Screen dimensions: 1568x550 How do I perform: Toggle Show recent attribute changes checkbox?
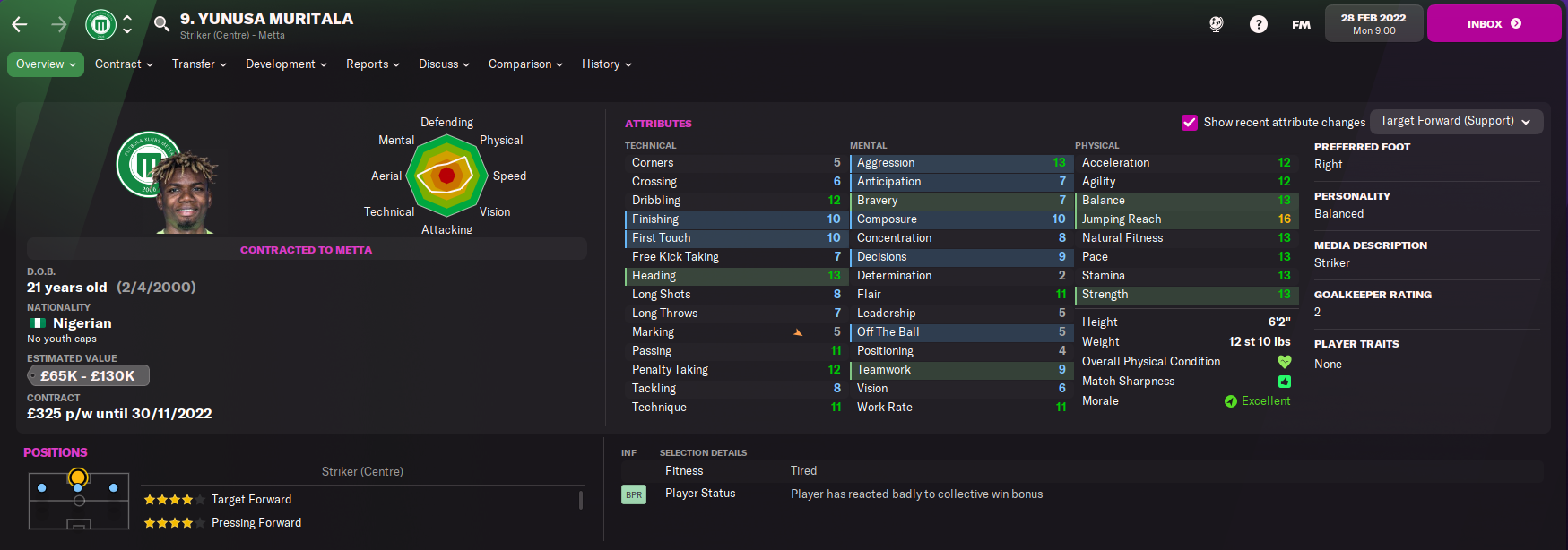click(x=1190, y=123)
